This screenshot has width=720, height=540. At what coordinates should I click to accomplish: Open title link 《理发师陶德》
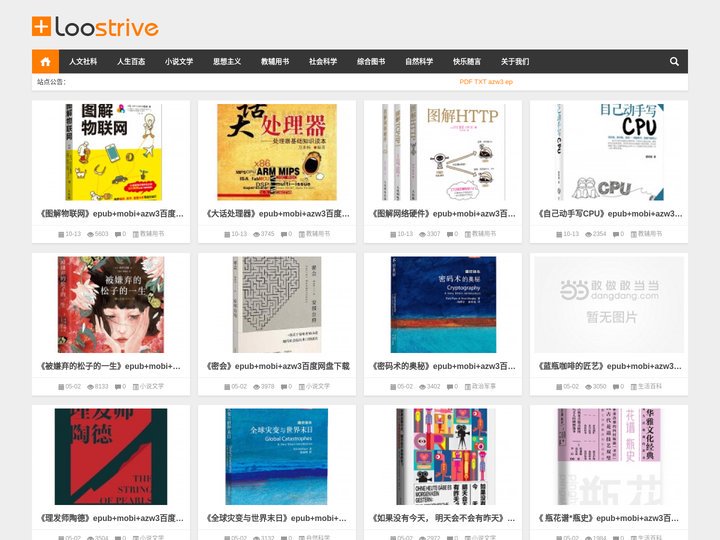pyautogui.click(x=111, y=518)
